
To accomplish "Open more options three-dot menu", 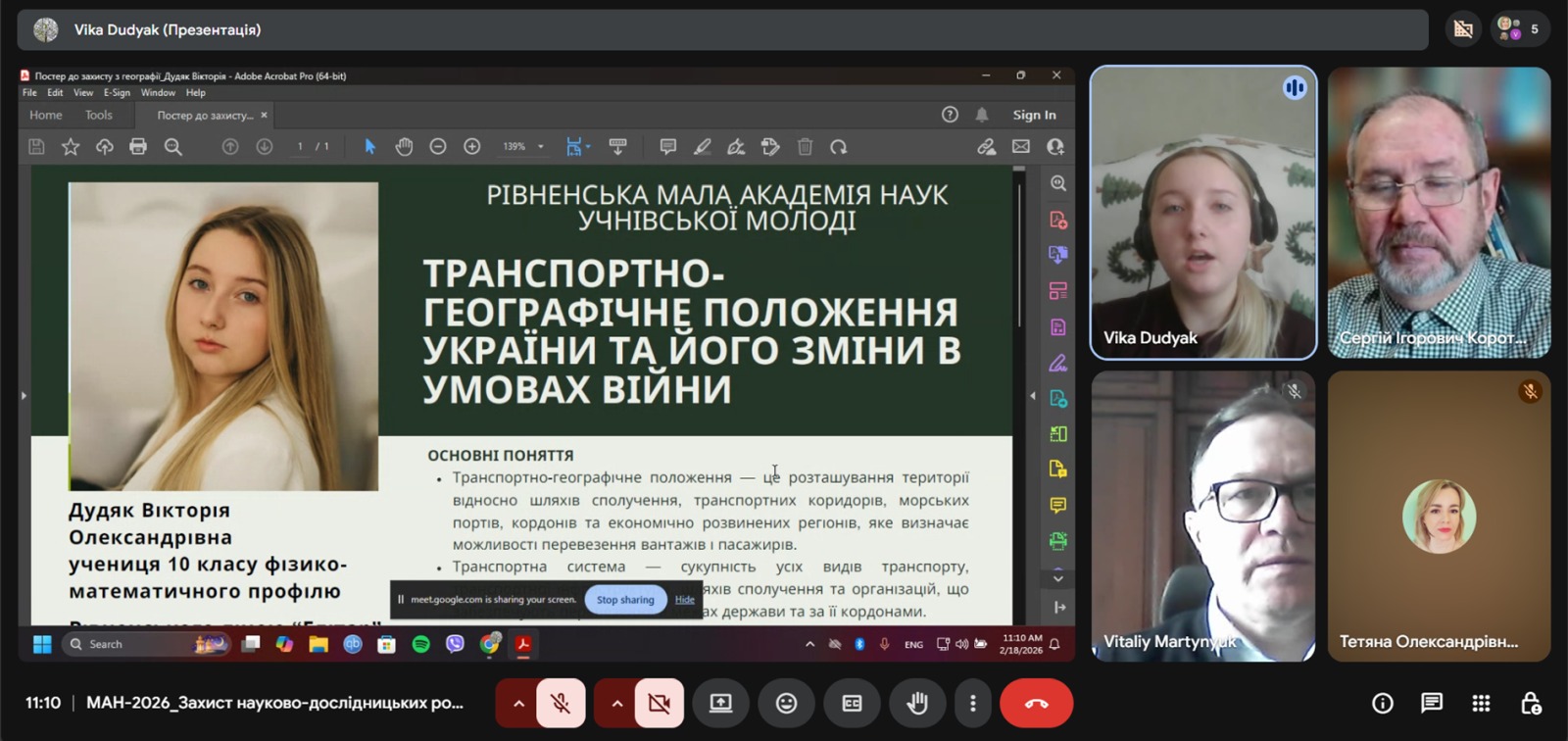I will (x=972, y=704).
